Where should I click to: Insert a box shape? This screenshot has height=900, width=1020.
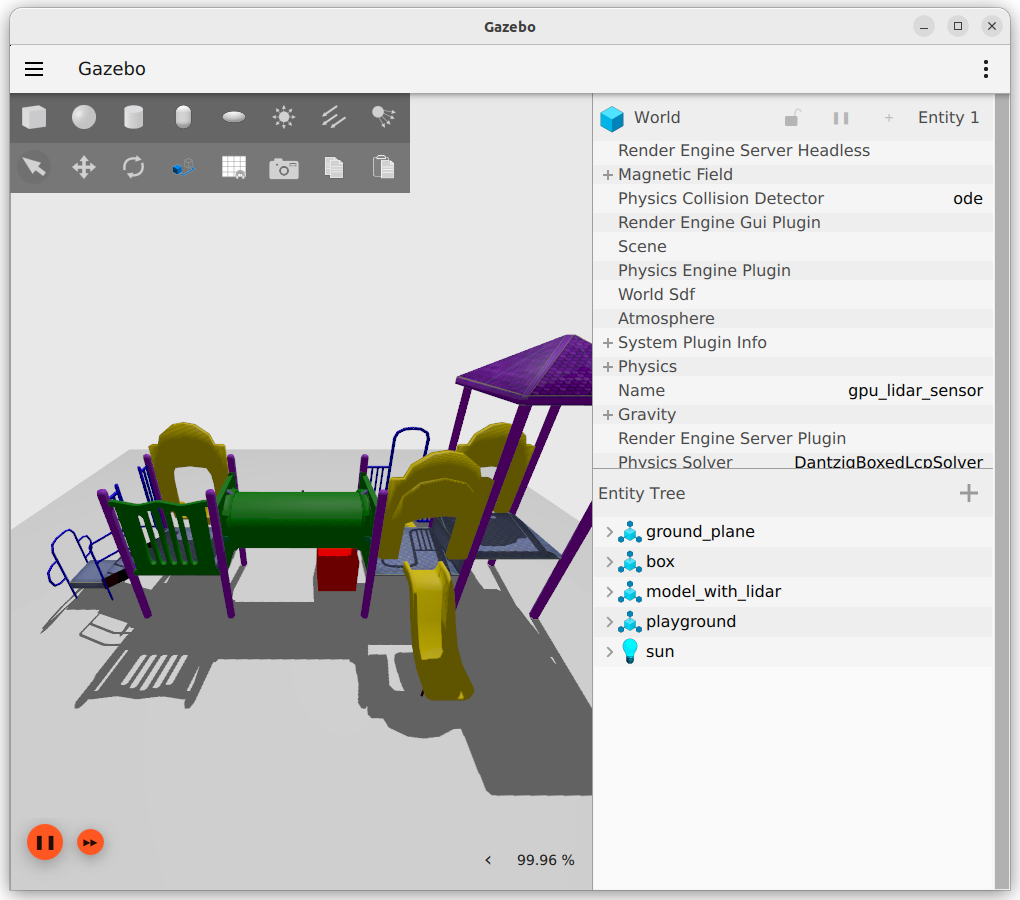(x=34, y=118)
